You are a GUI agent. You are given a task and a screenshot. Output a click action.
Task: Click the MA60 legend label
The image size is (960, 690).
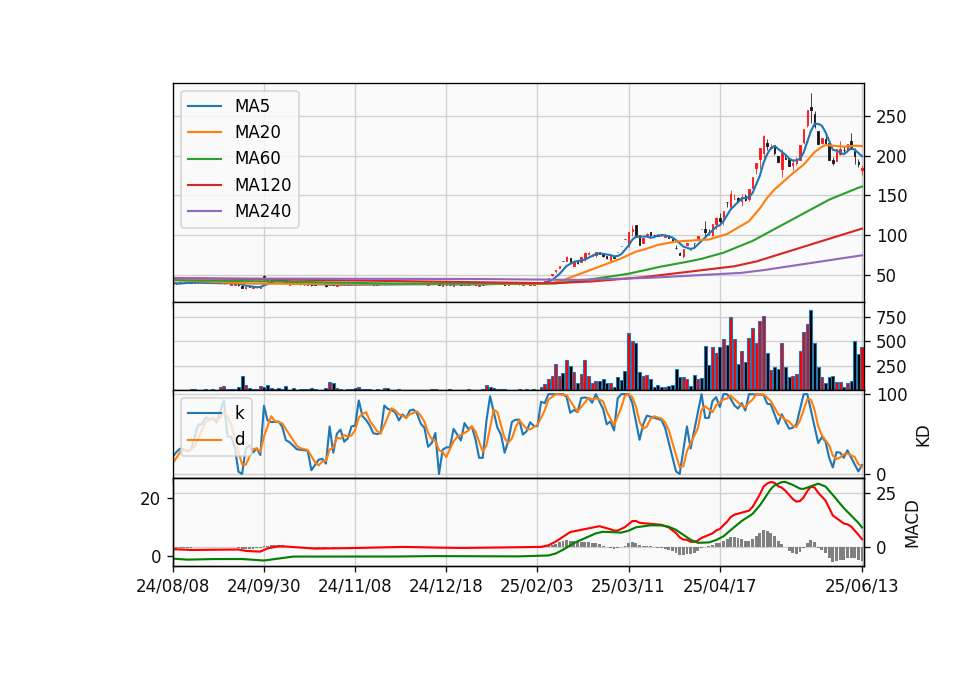coord(258,159)
